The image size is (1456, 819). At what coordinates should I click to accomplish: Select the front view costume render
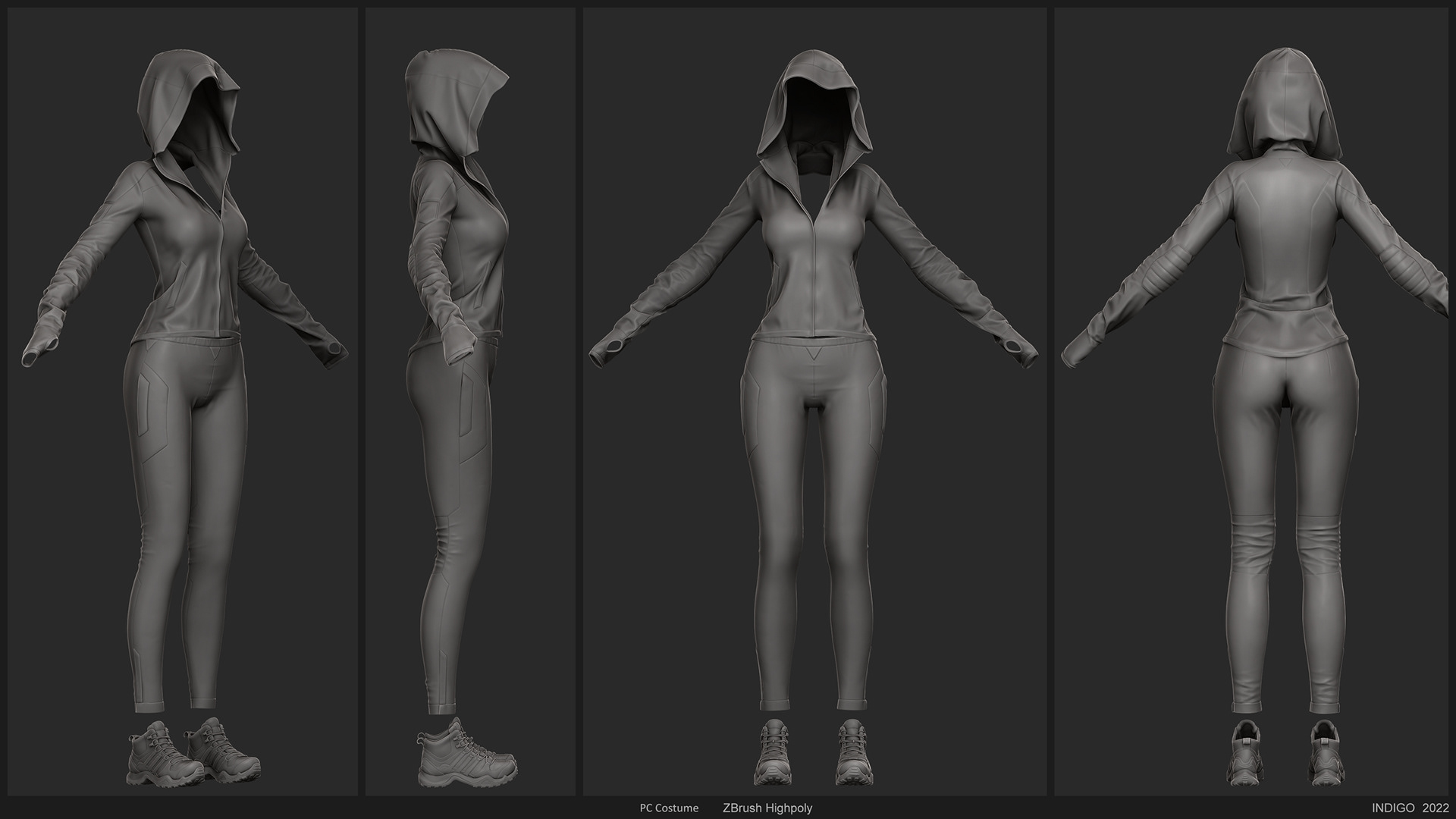pyautogui.click(x=815, y=402)
